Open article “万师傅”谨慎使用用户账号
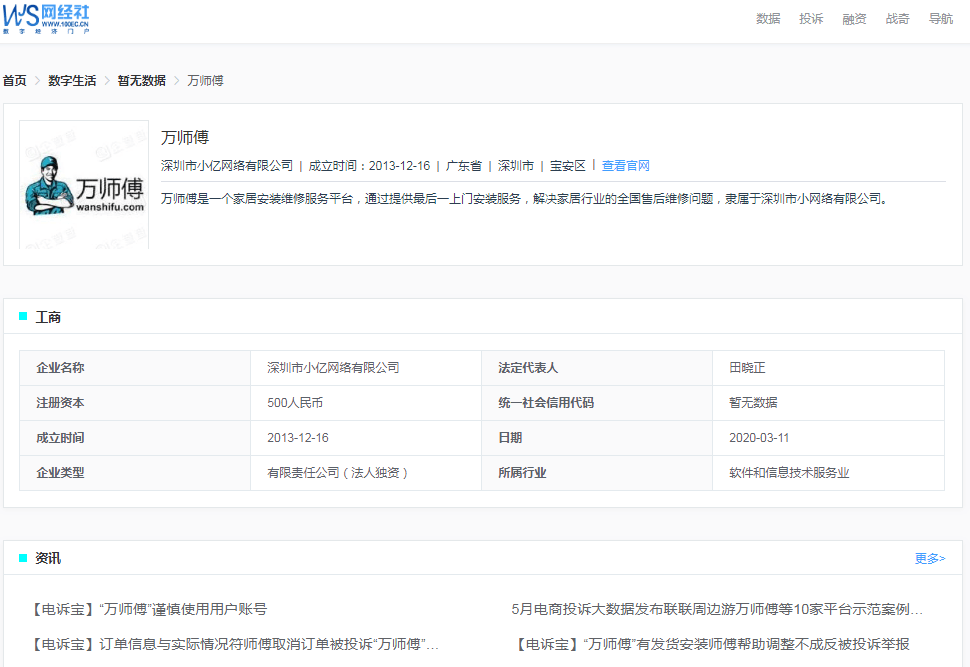Screen dimensions: 970x667 click(x=148, y=609)
